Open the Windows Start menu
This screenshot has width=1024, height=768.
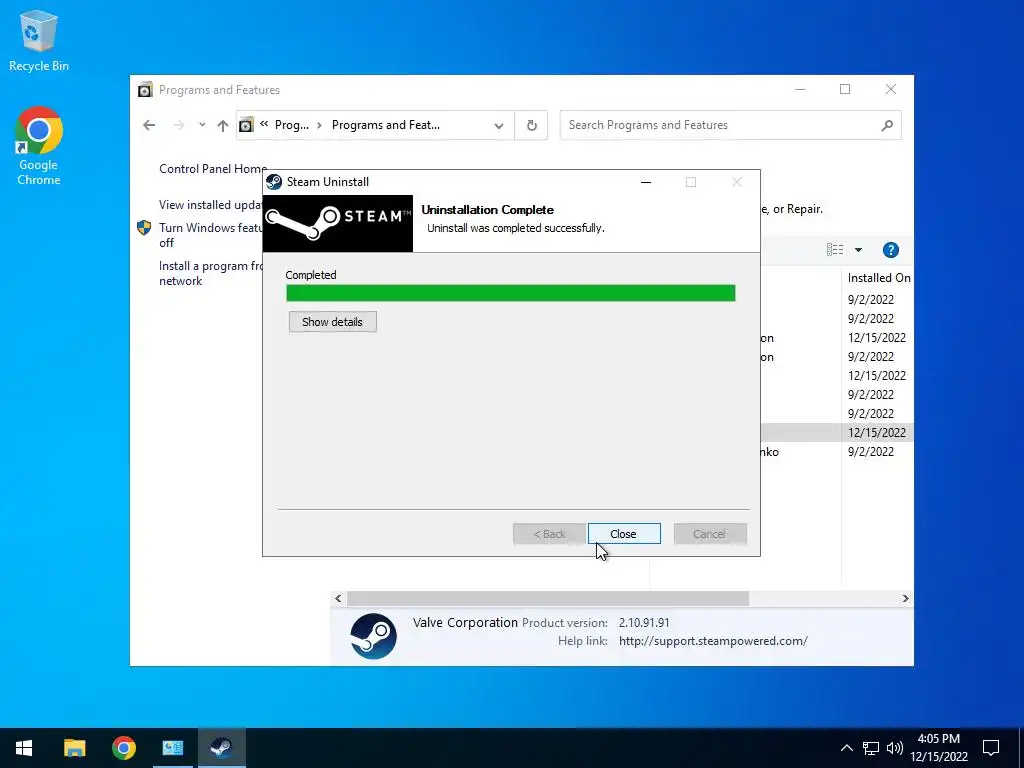click(24, 748)
